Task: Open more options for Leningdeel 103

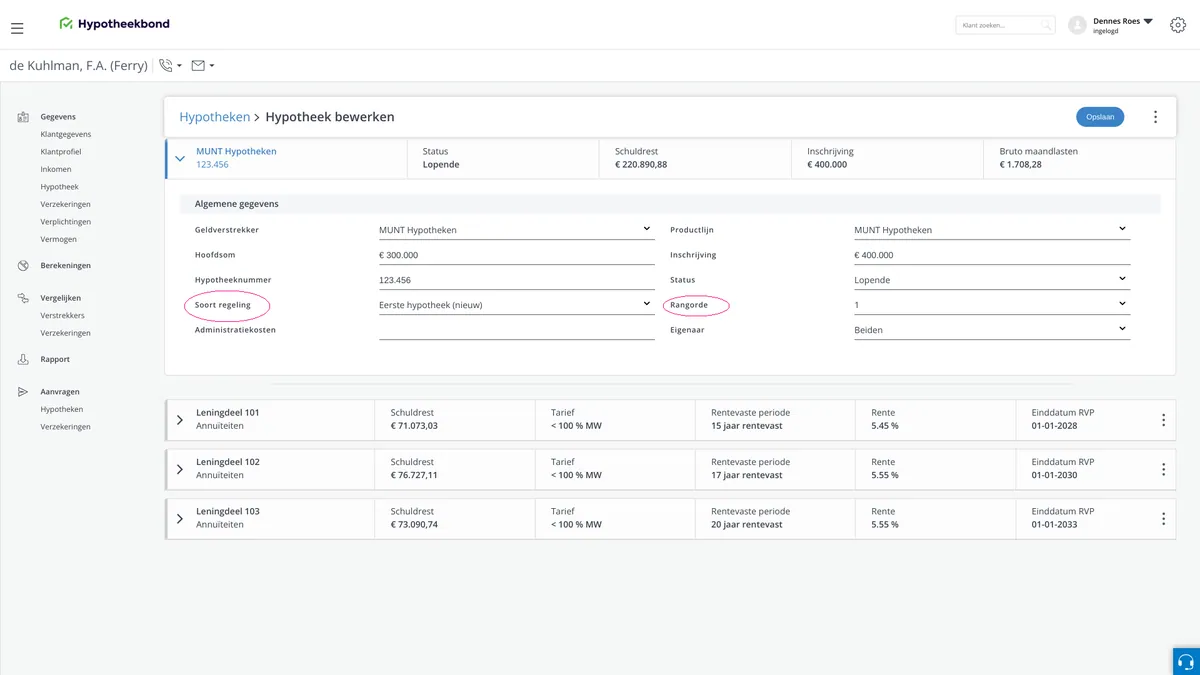Action: [x=1163, y=519]
